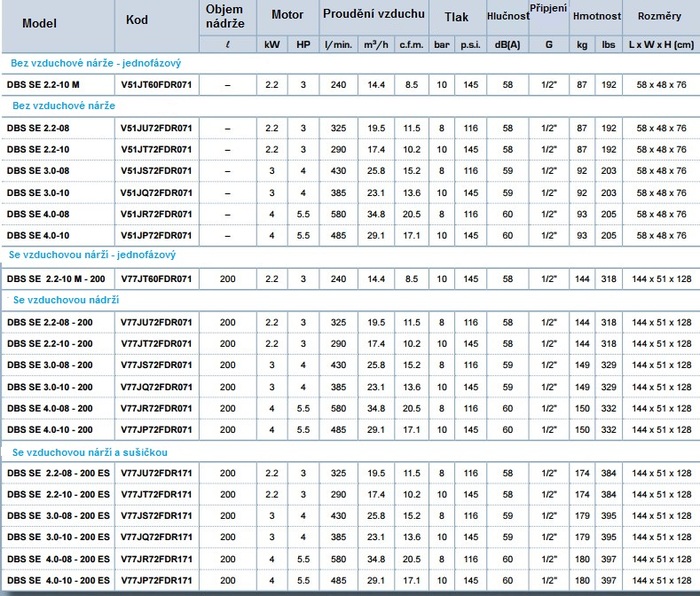Viewport: 700px width, 596px height.
Task: Click code V77JU72FDR171
Action: click(156, 473)
